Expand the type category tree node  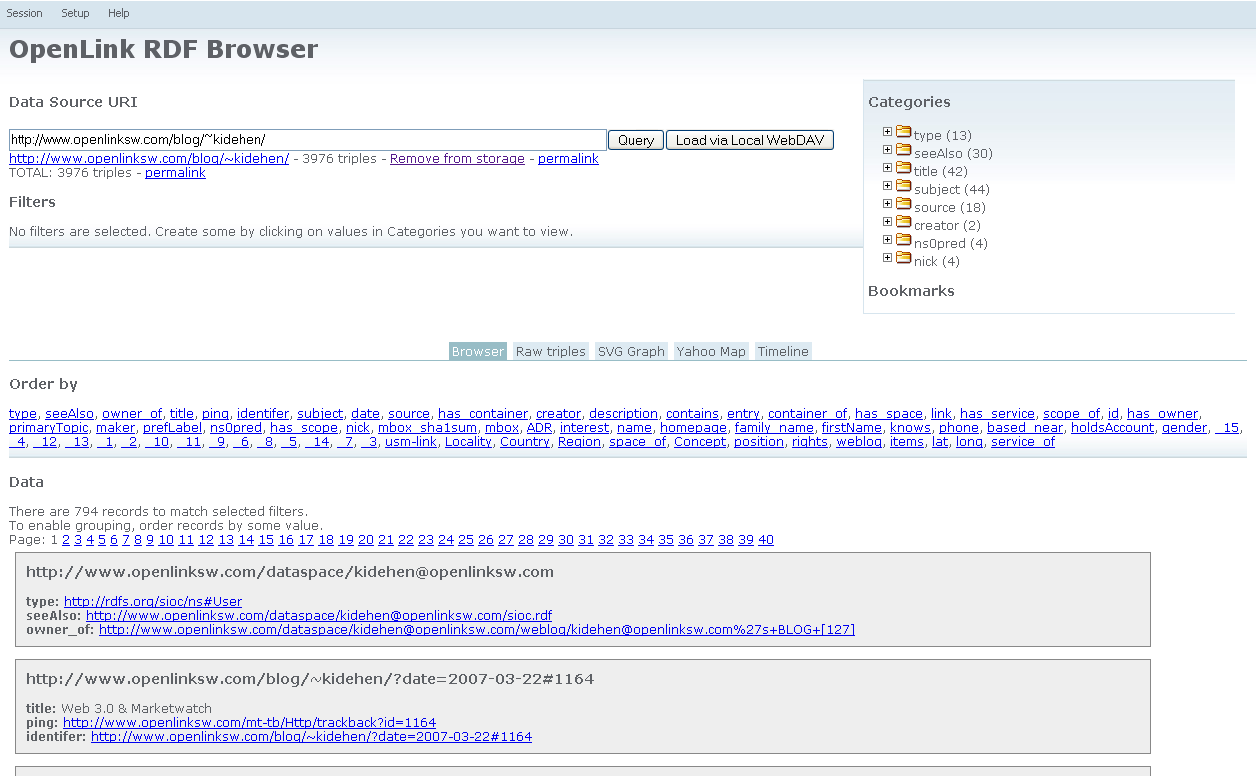[887, 131]
